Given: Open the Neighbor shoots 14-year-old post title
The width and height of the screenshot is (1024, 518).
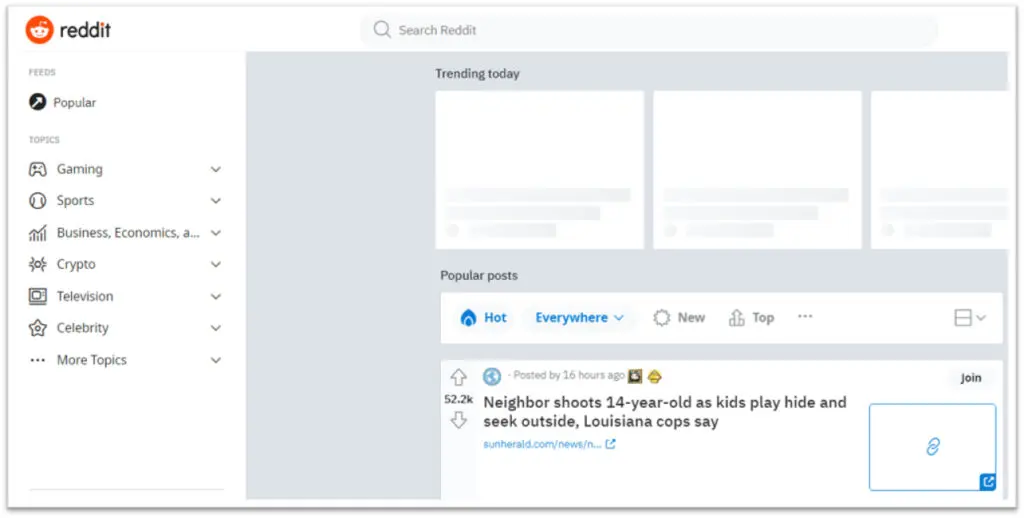Looking at the screenshot, I should pos(665,412).
